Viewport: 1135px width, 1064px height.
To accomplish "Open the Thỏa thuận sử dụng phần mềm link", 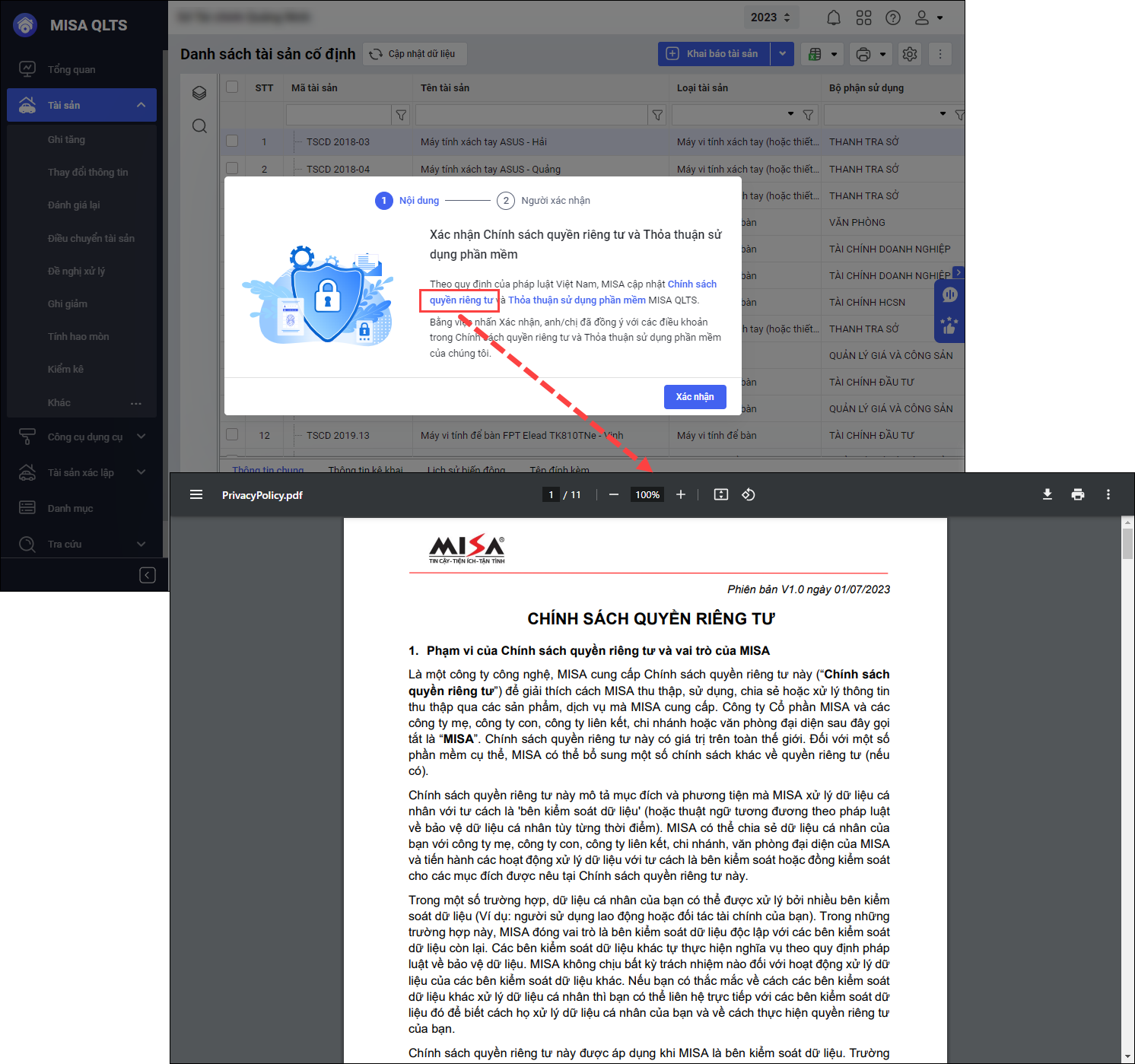I will coord(577,300).
